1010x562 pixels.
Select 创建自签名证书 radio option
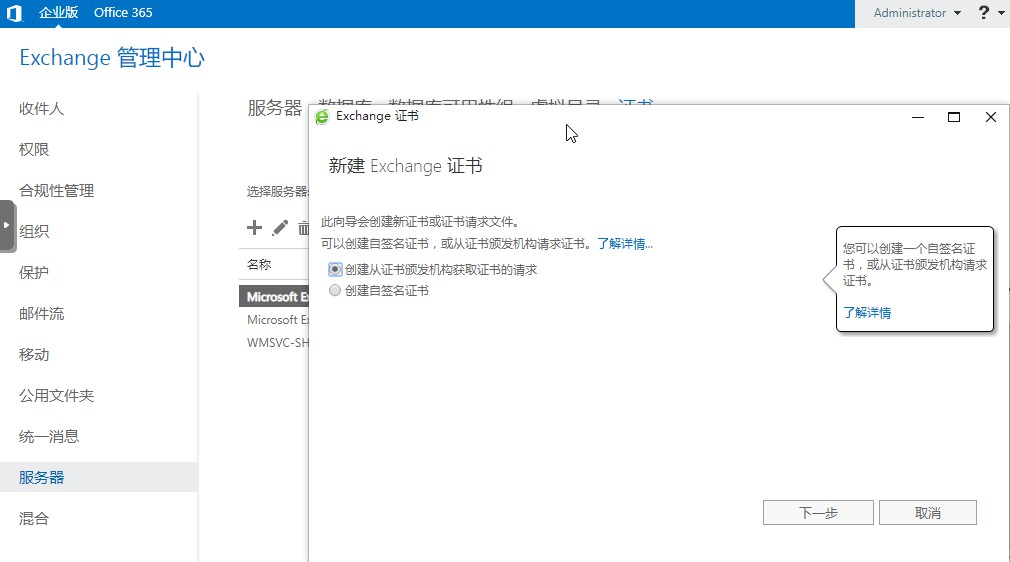pos(335,291)
